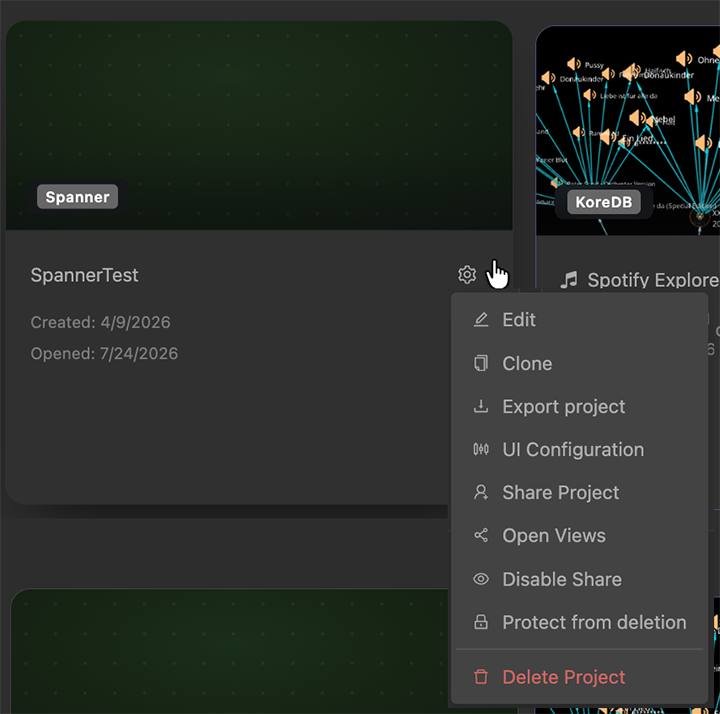Select Export project menu entry
The height and width of the screenshot is (714, 720).
(579, 406)
